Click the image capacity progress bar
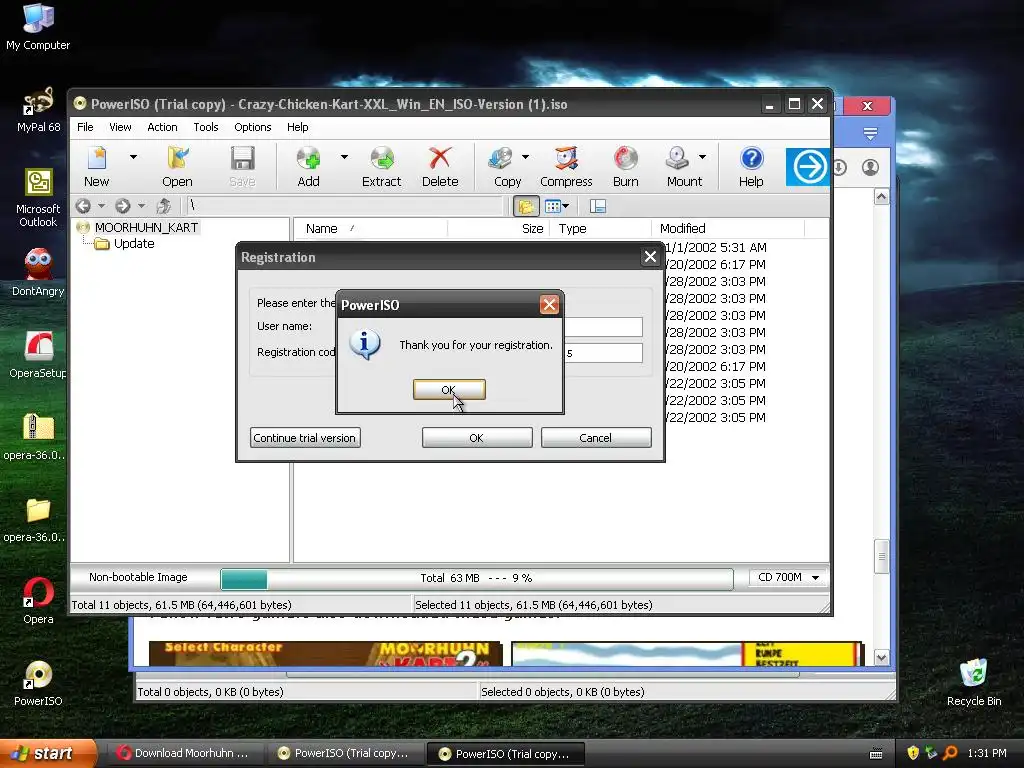 [477, 579]
